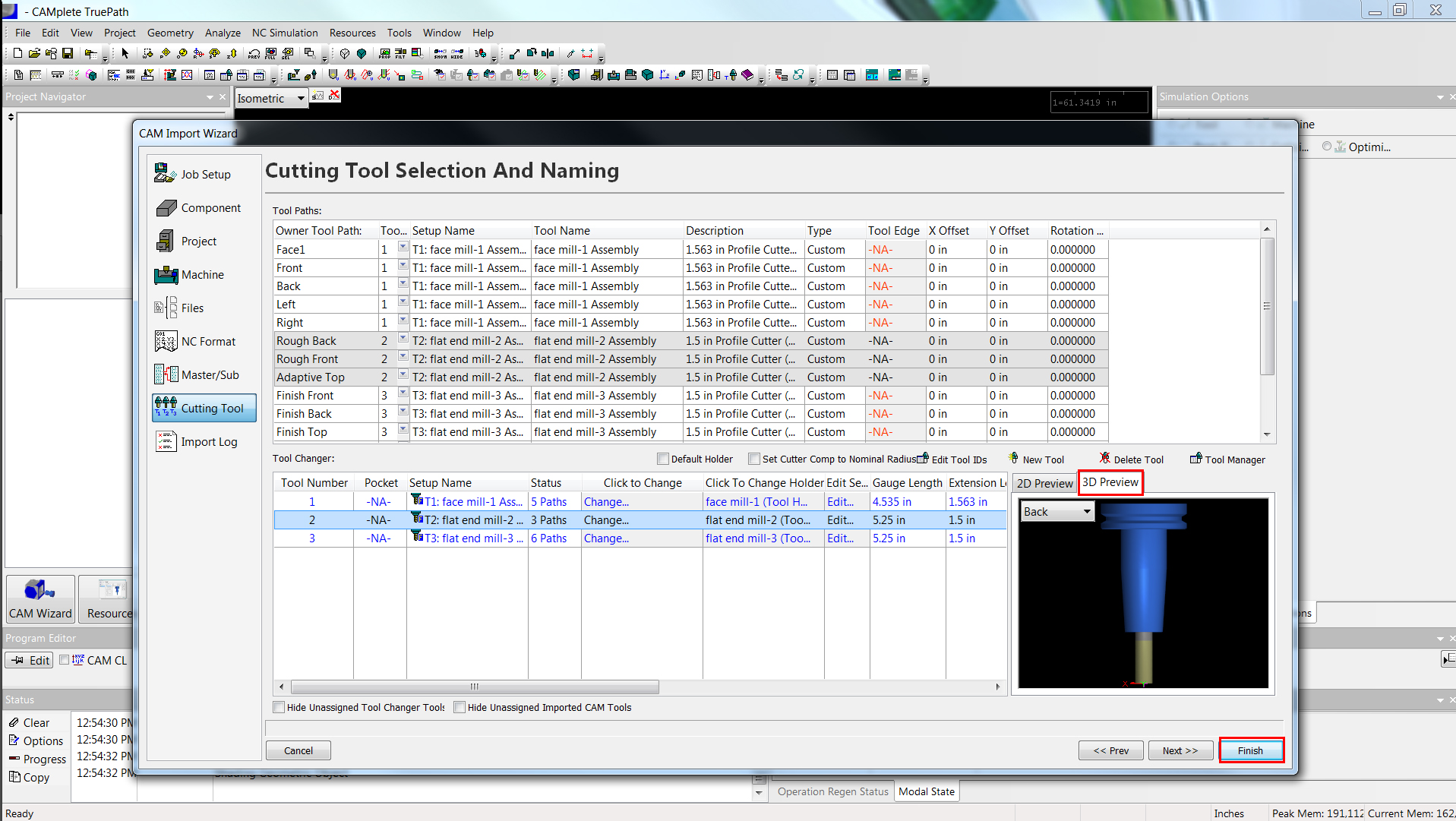Switch to the 2D Preview tab

tap(1044, 483)
